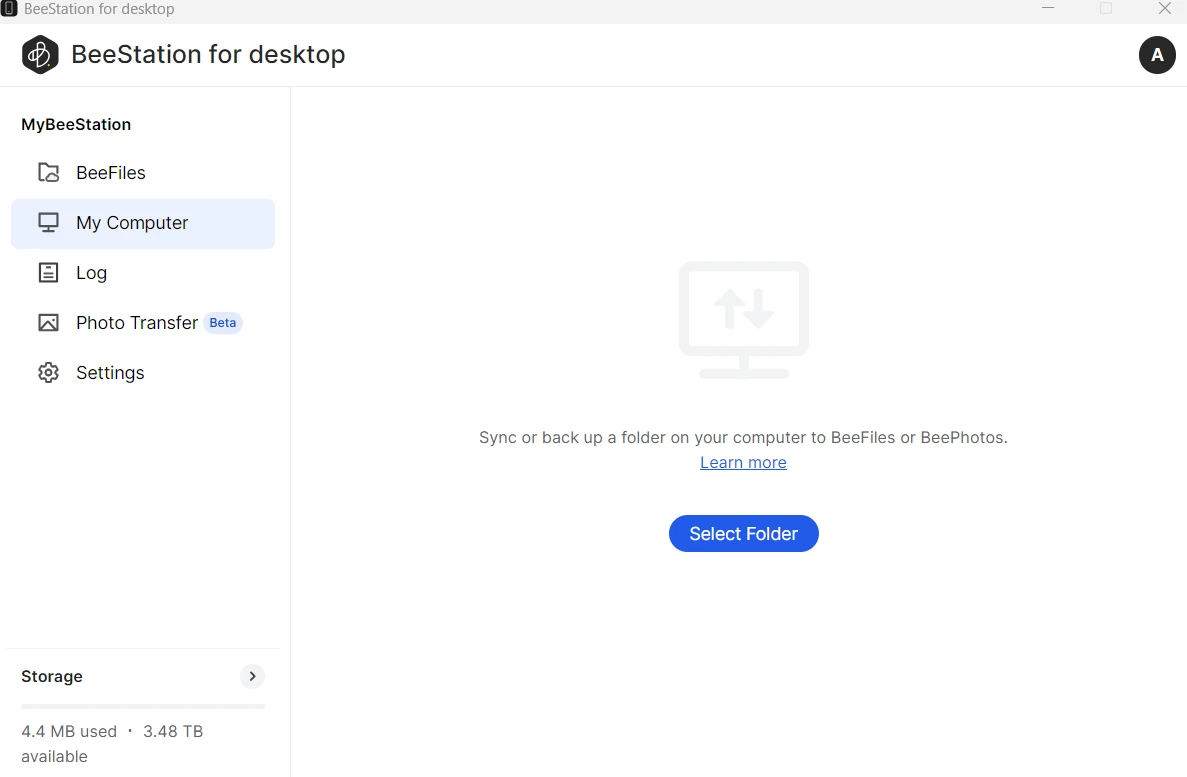Click the My Computer monitor icon
Screen dimensions: 1187x777
(48, 223)
